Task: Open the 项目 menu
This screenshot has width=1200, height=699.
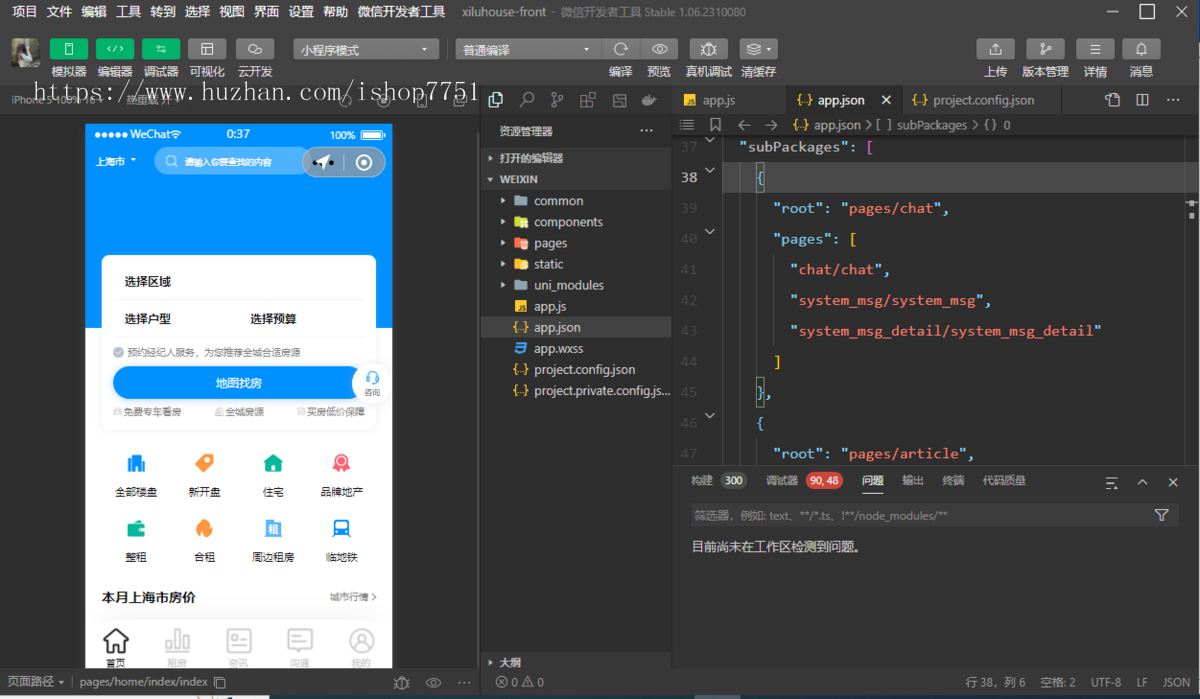Action: [x=24, y=12]
